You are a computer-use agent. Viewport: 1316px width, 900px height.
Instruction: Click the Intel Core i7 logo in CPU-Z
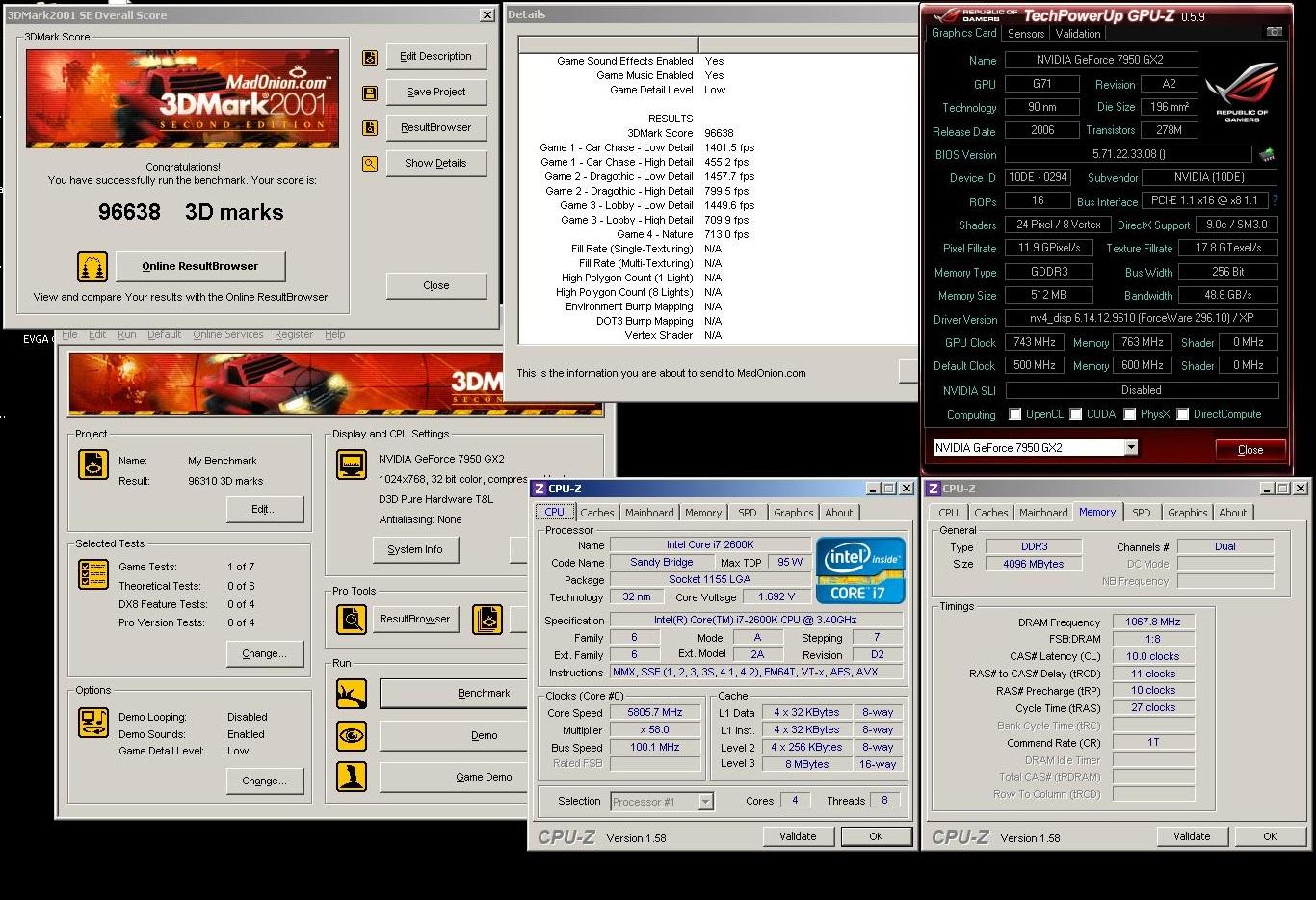(x=860, y=570)
